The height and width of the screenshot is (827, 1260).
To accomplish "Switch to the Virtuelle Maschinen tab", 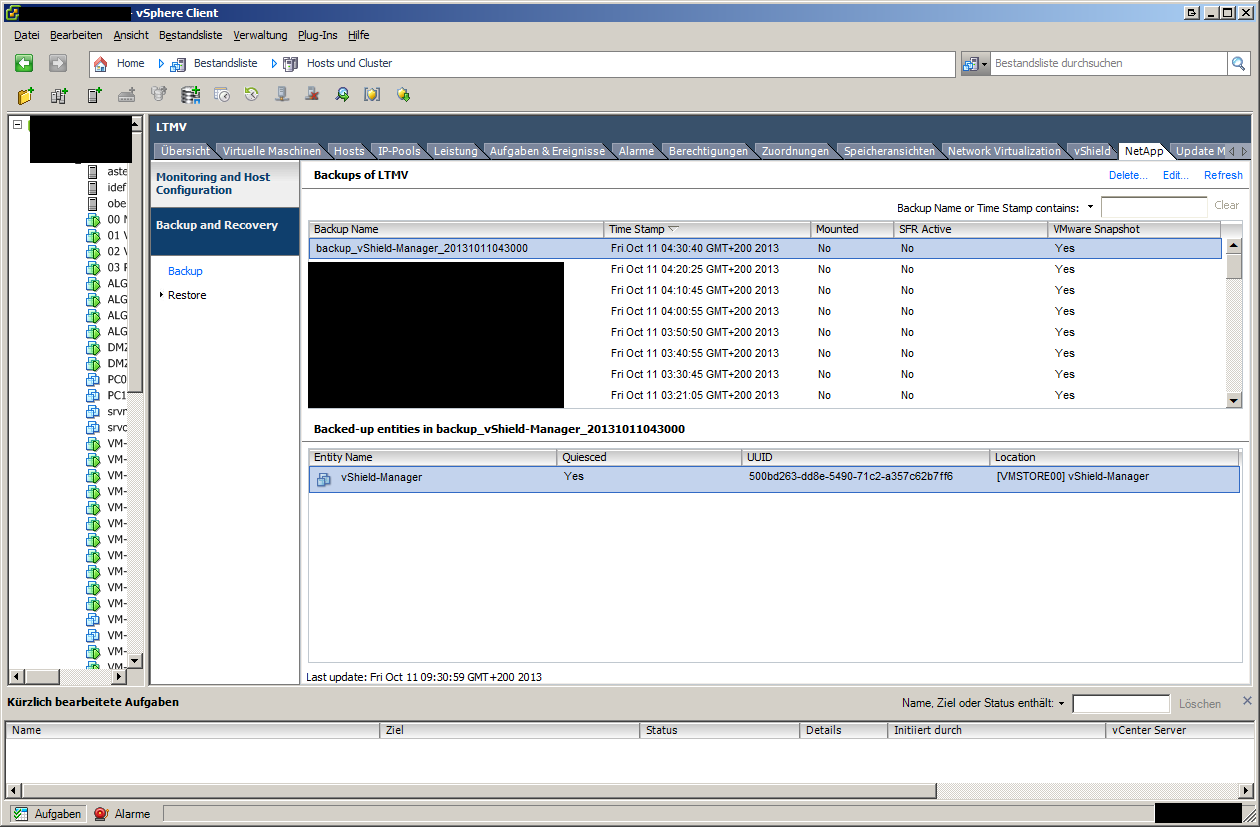I will [x=272, y=151].
